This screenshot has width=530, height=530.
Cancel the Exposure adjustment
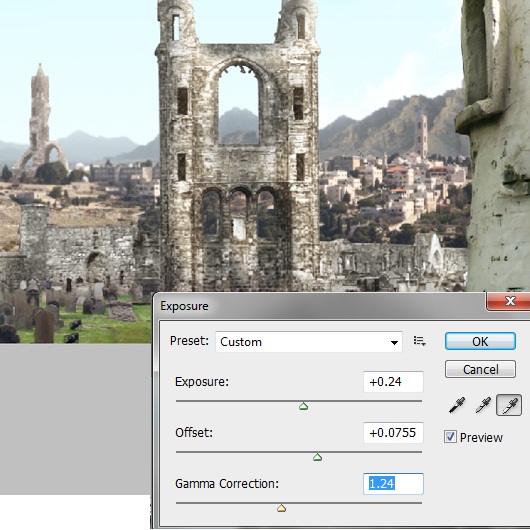480,369
